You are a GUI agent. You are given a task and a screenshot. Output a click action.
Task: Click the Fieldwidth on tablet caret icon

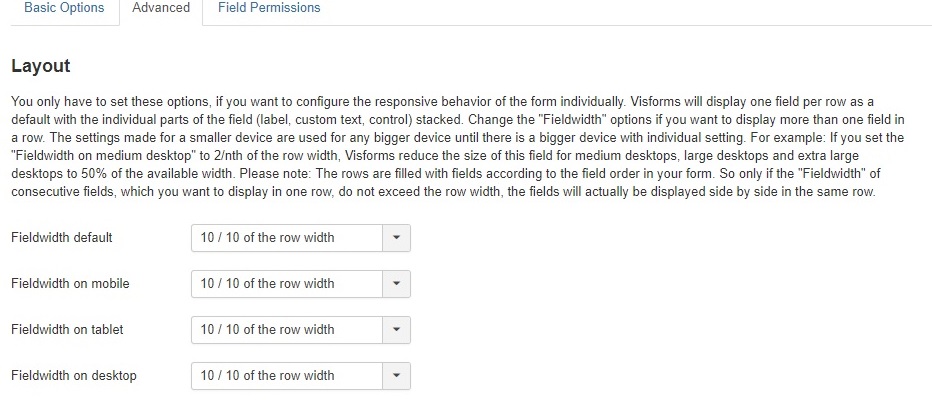[396, 330]
